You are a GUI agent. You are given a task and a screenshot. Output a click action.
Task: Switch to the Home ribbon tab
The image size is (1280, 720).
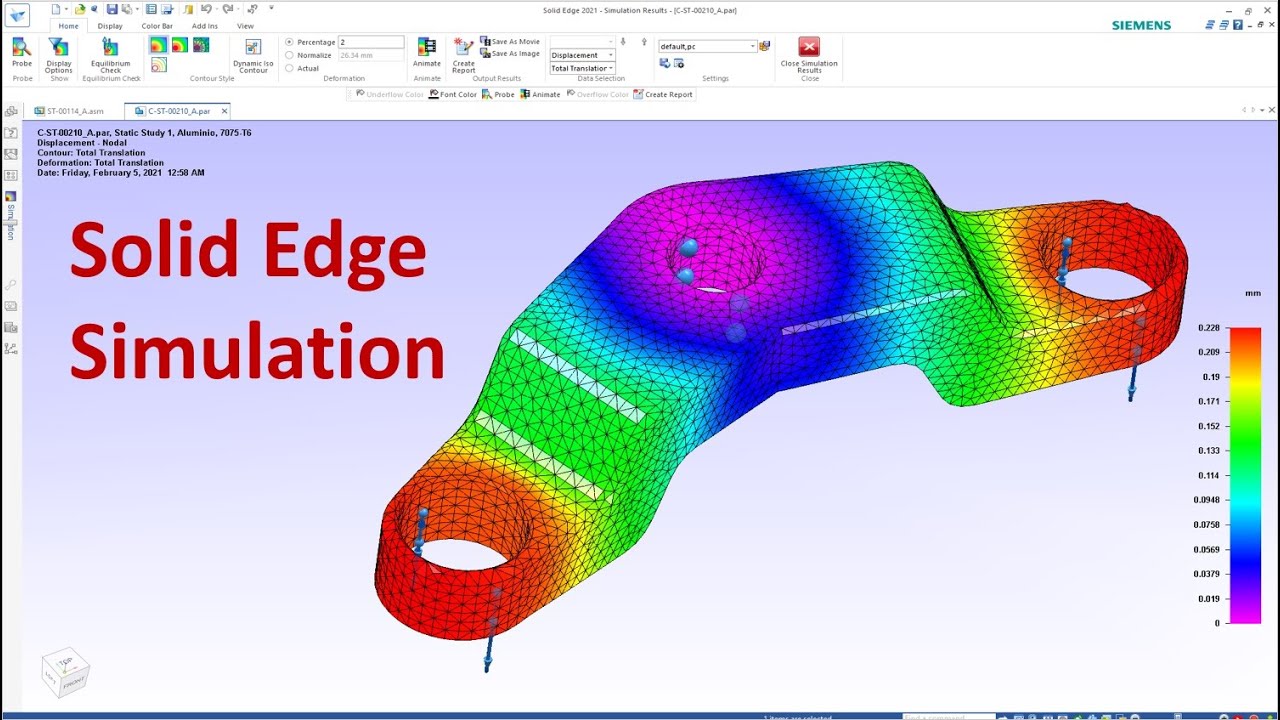(68, 26)
